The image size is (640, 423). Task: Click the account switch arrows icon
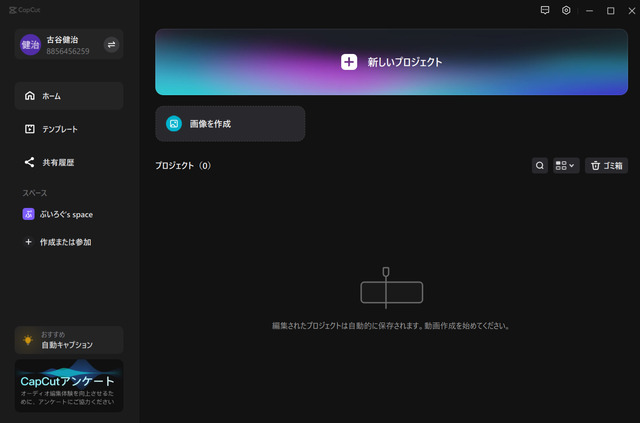(x=111, y=45)
